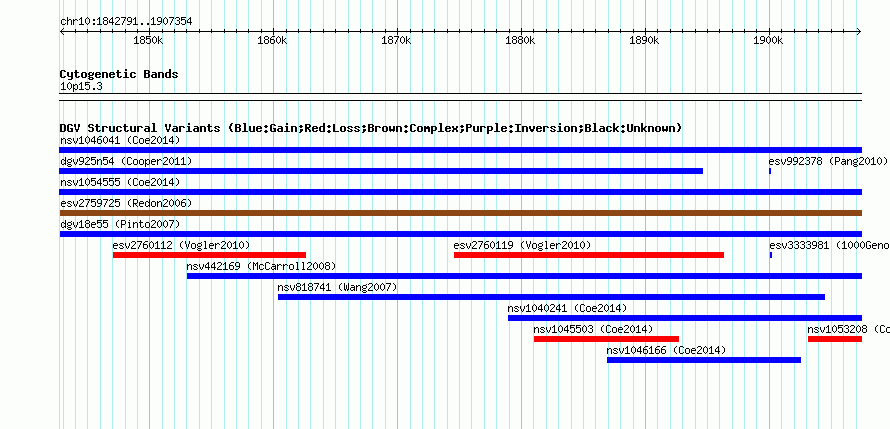890x429 pixels.
Task: Open variant esv2759725 (Redon2006) label
Action: point(126,203)
